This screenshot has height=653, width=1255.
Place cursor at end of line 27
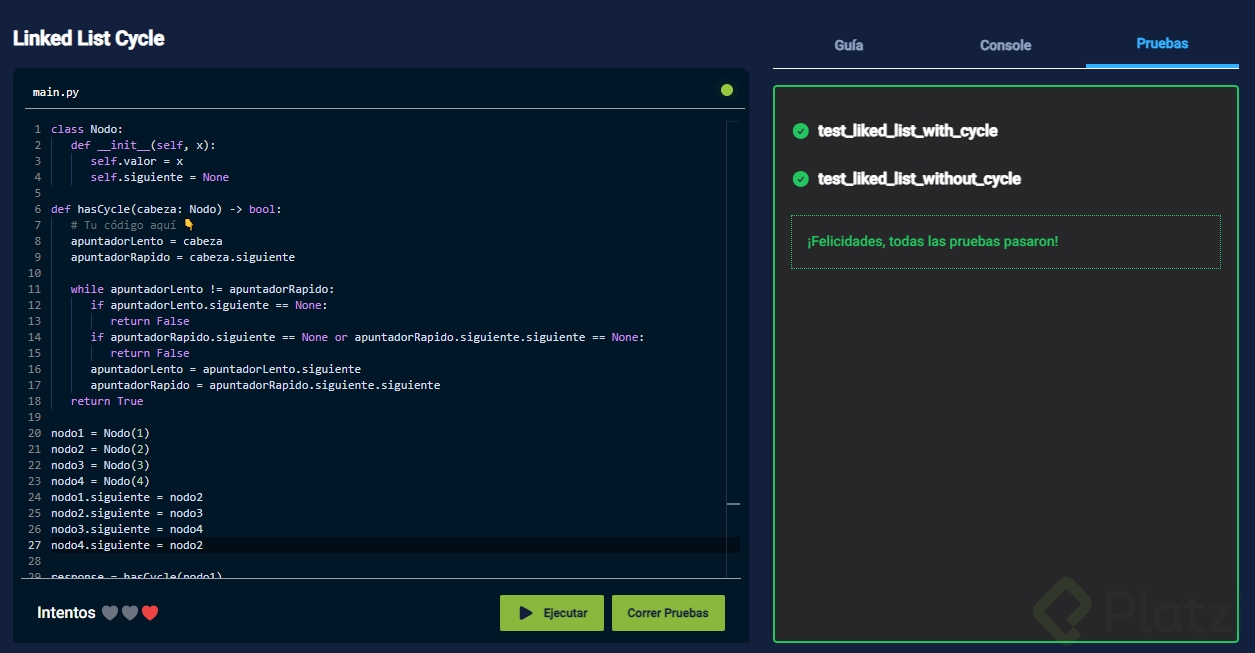pos(204,545)
